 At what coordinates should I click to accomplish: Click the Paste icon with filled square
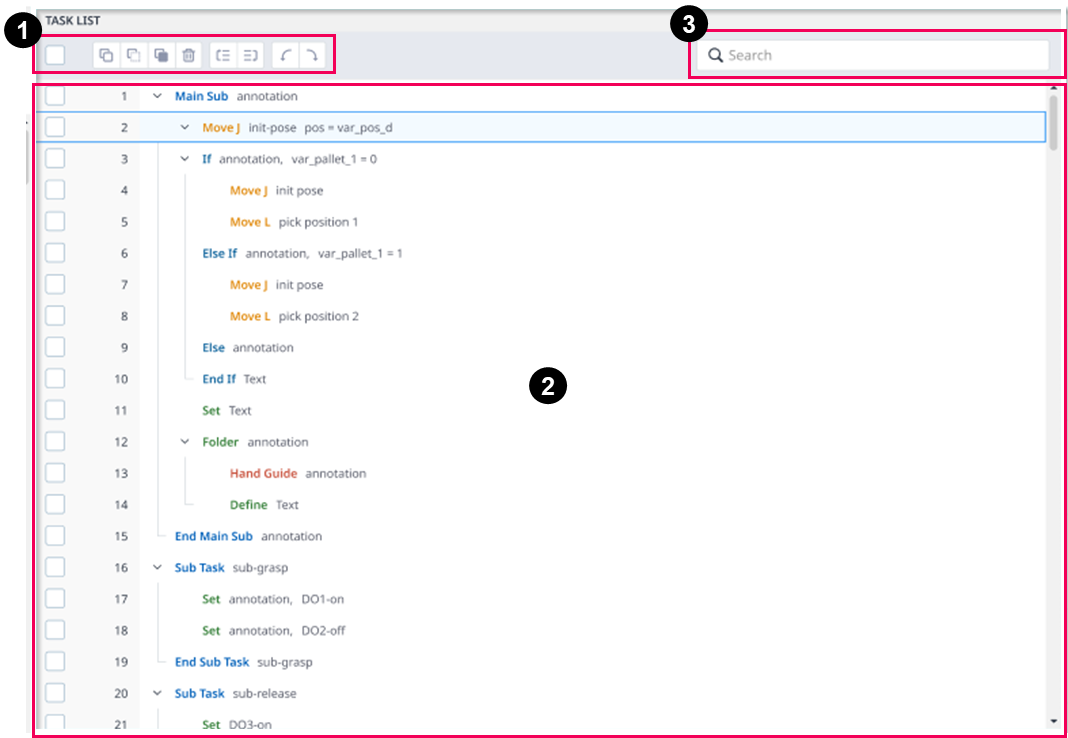162,55
